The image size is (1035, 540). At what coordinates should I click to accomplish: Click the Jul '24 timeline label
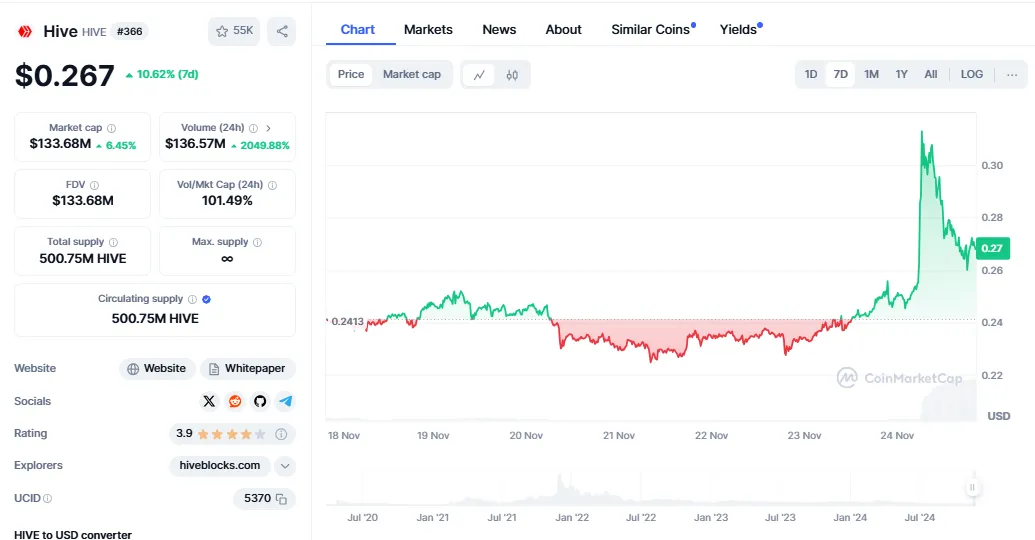tap(919, 518)
